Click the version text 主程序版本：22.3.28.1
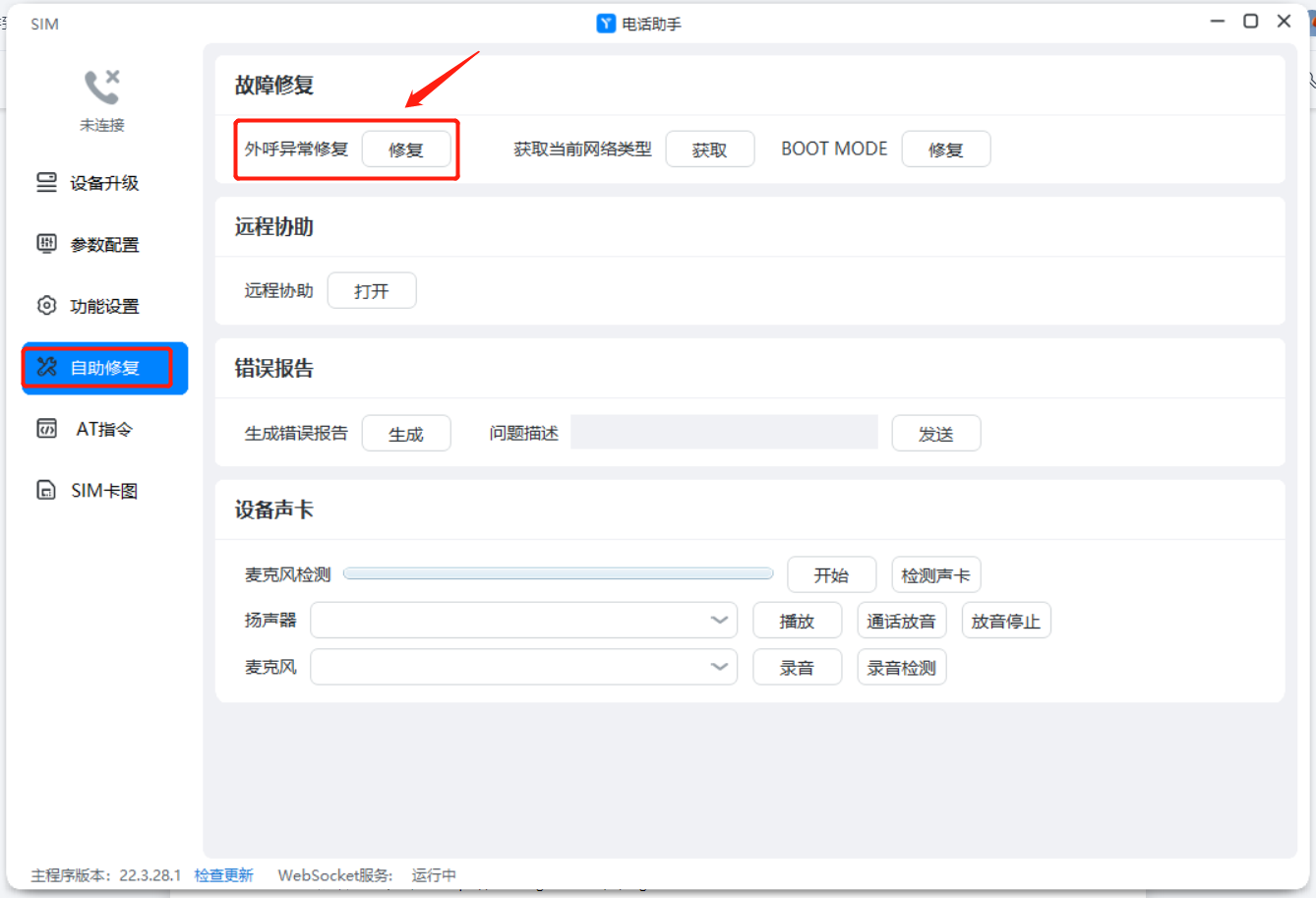1316x898 pixels. click(x=106, y=875)
